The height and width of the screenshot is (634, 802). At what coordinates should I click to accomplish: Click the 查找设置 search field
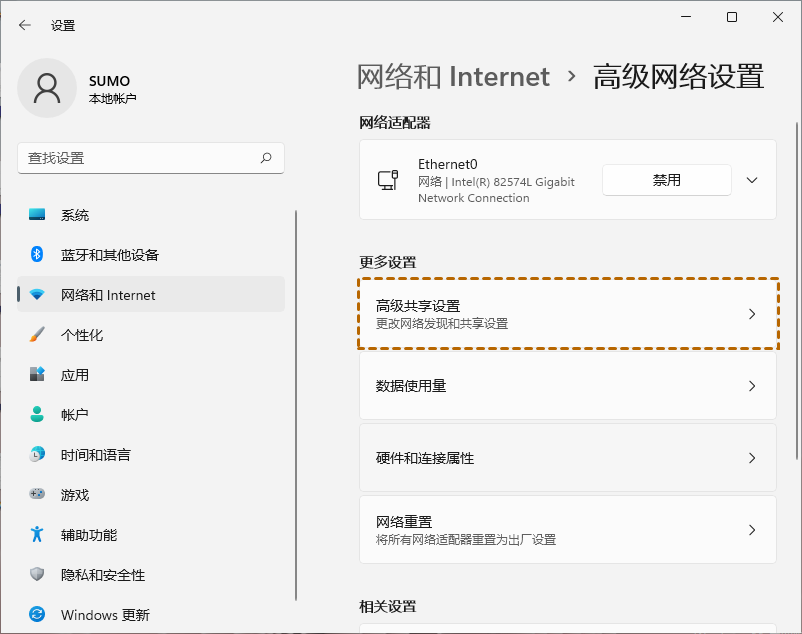[151, 158]
